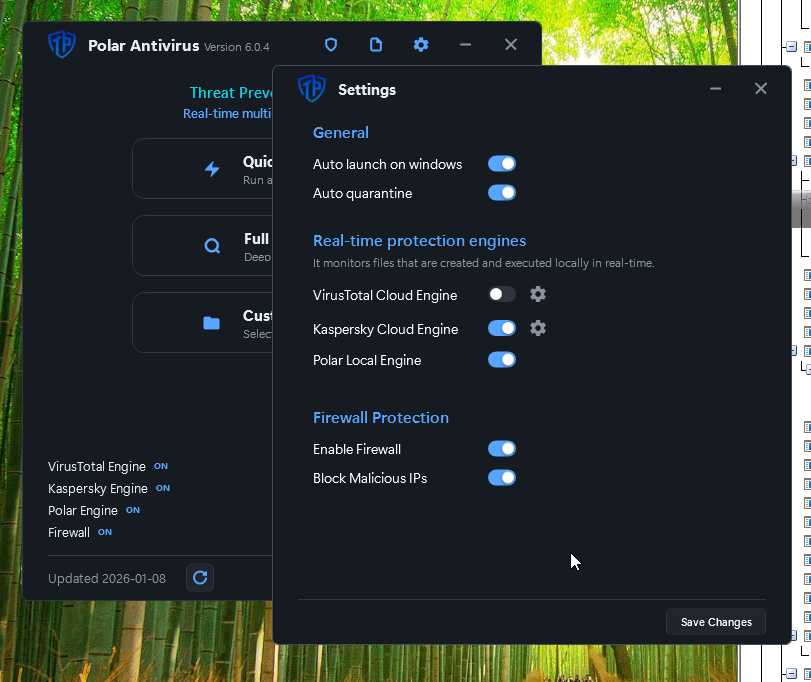Click the Custom scan folder icon

[212, 323]
